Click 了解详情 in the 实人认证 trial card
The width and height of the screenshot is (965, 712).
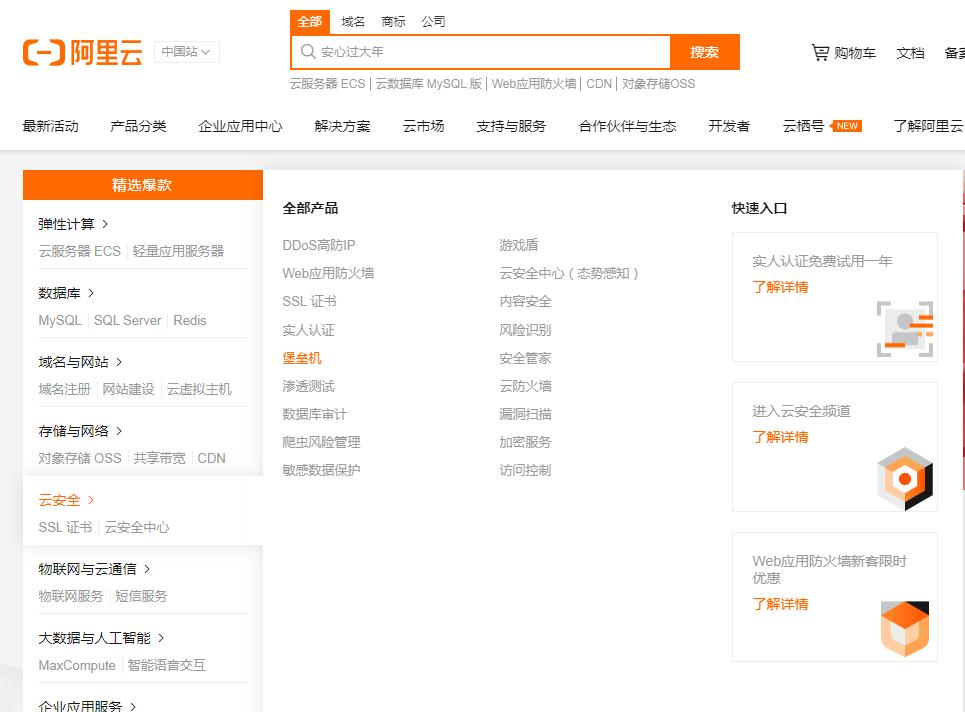pos(780,287)
